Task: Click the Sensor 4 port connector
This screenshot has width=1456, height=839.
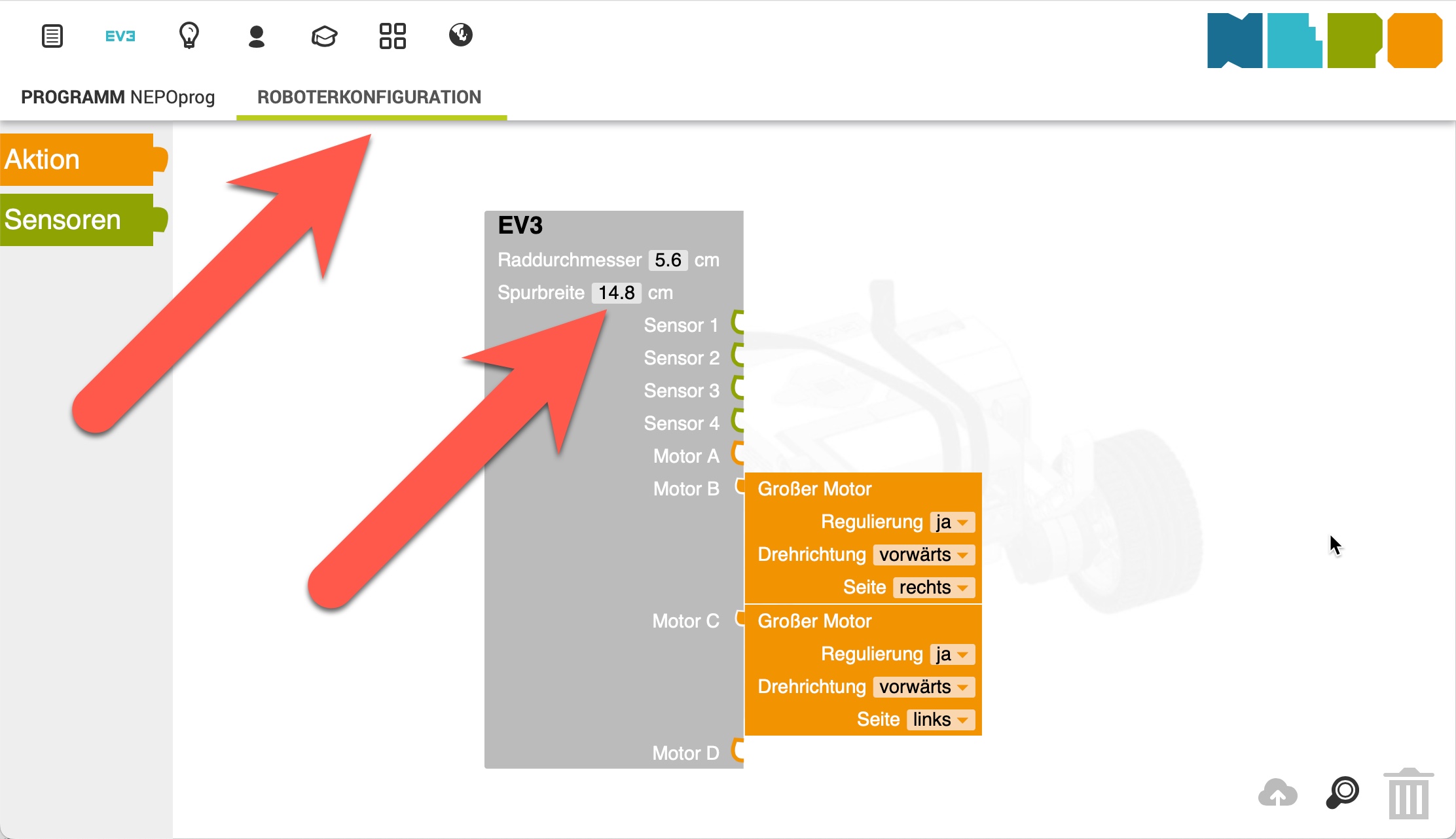Action: (x=738, y=420)
